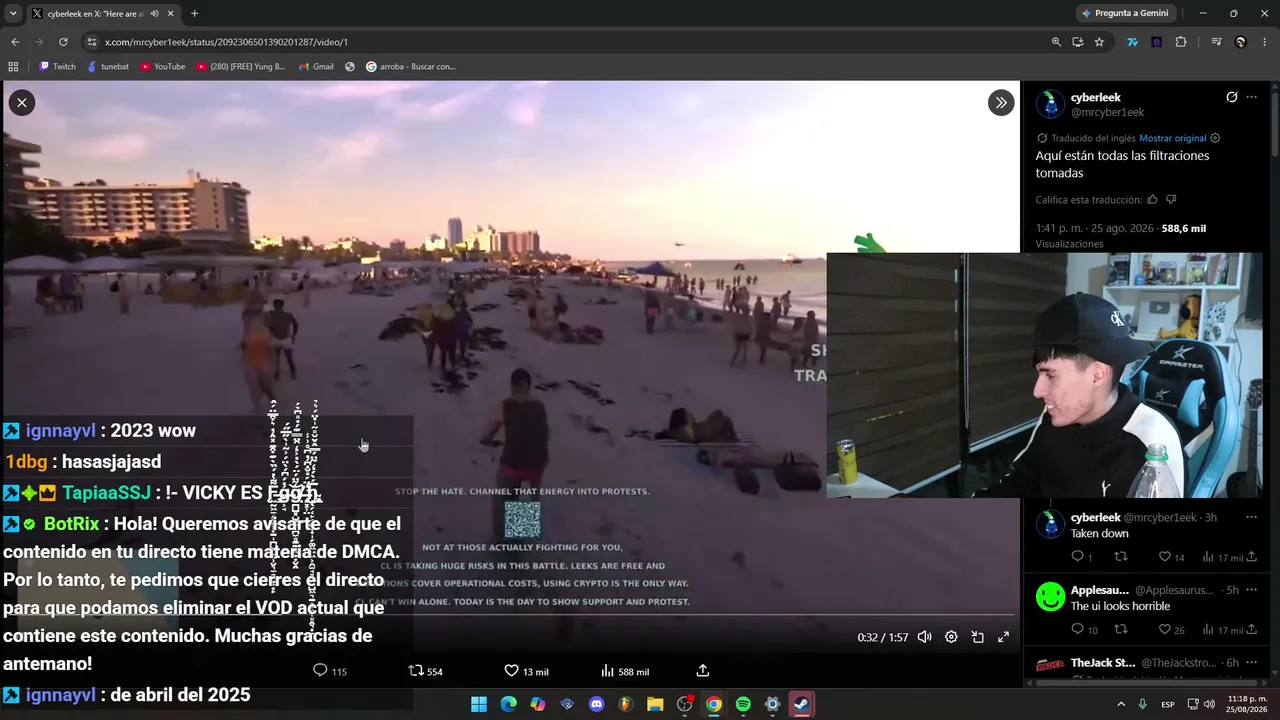Open cyberleek's profile avatar at the top
The width and height of the screenshot is (1280, 720).
point(1050,104)
